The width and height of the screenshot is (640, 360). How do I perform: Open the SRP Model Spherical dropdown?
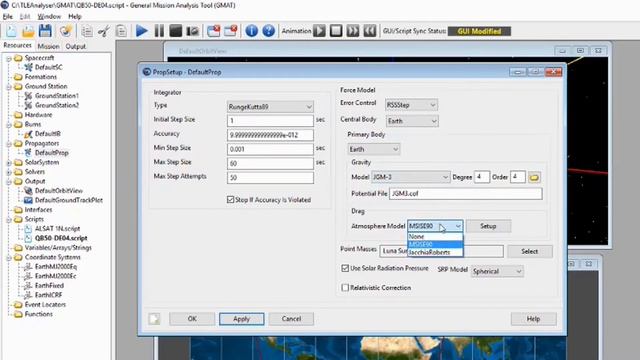pos(497,271)
